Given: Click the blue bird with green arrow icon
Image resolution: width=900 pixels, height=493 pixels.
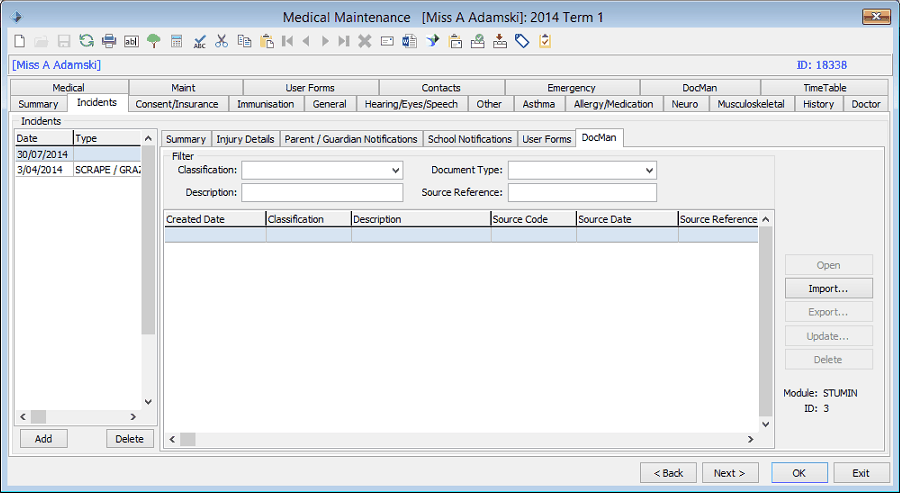Looking at the screenshot, I should [432, 41].
